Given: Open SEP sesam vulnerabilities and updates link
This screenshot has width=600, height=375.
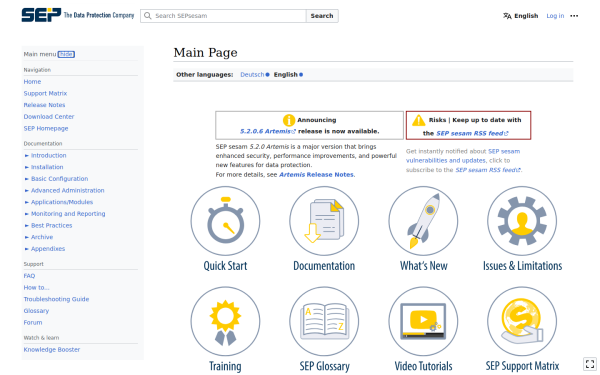Looking at the screenshot, I should tap(463, 156).
